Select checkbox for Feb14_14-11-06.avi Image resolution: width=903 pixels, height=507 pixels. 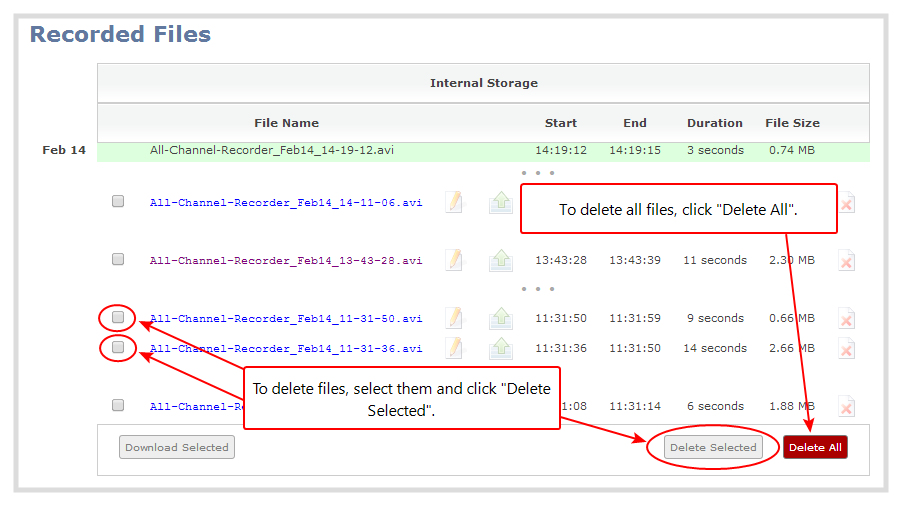click(x=118, y=201)
